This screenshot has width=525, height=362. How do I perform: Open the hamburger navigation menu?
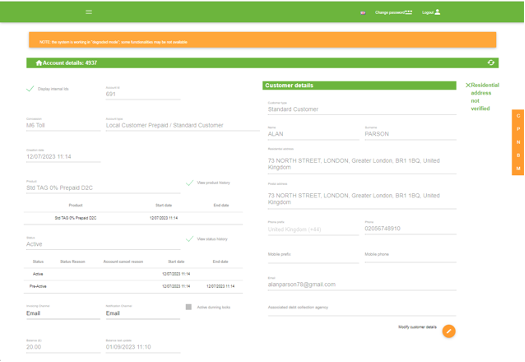coord(89,12)
